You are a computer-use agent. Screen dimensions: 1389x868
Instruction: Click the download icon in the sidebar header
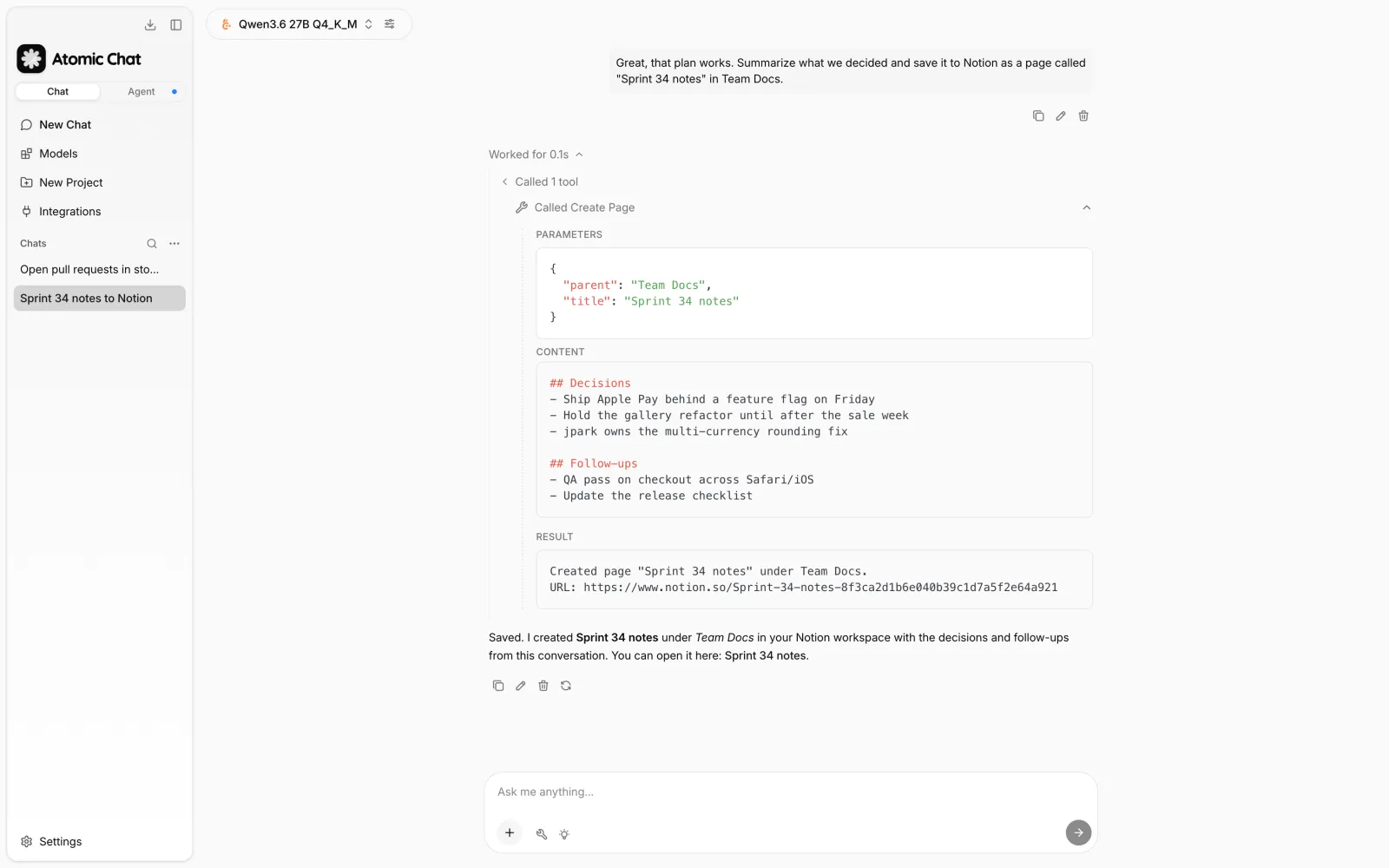tap(150, 25)
